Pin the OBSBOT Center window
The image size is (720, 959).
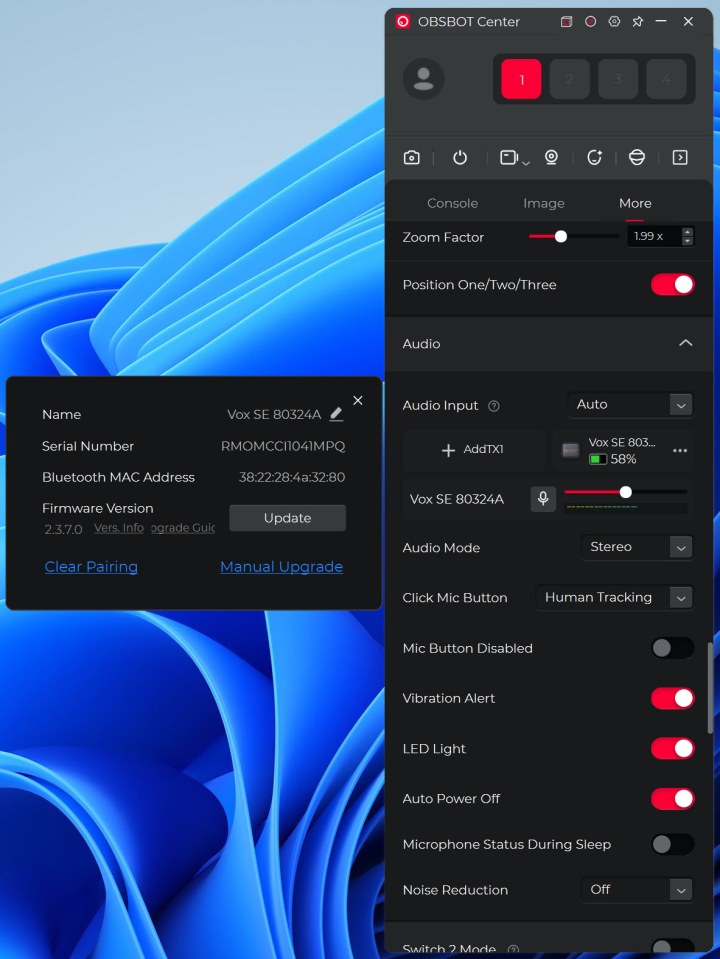click(x=638, y=21)
